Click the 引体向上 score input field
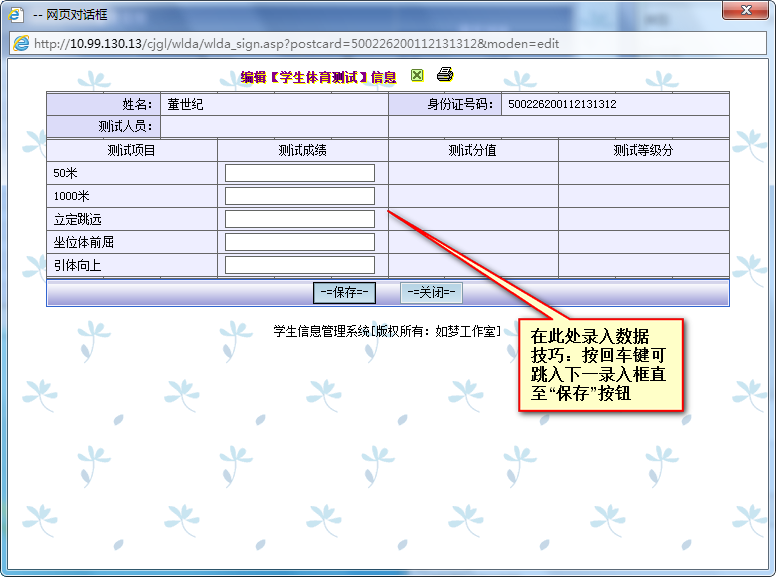The height and width of the screenshot is (577, 776). pyautogui.click(x=299, y=265)
